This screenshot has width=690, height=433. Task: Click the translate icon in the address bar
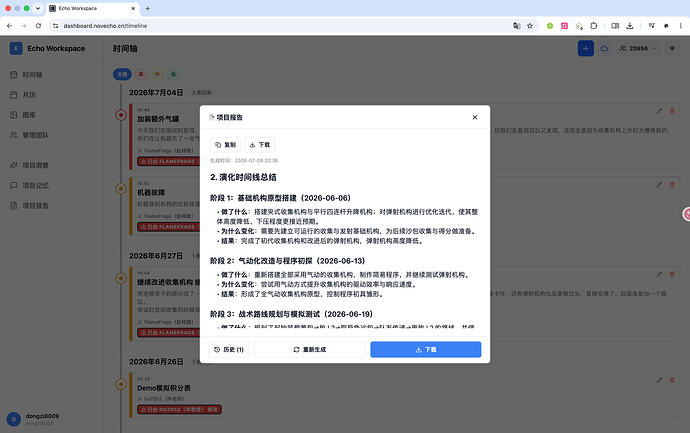(x=517, y=26)
